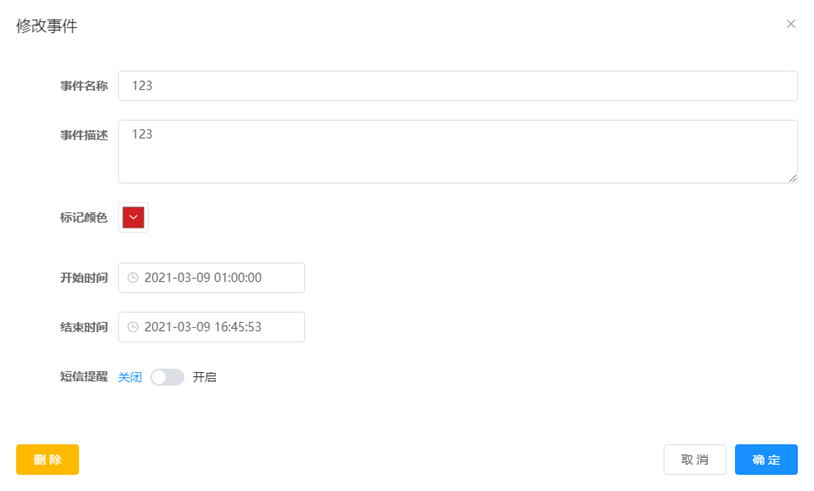The width and height of the screenshot is (814, 491).
Task: Open the 结束时间 date-time picker field
Action: 211,327
